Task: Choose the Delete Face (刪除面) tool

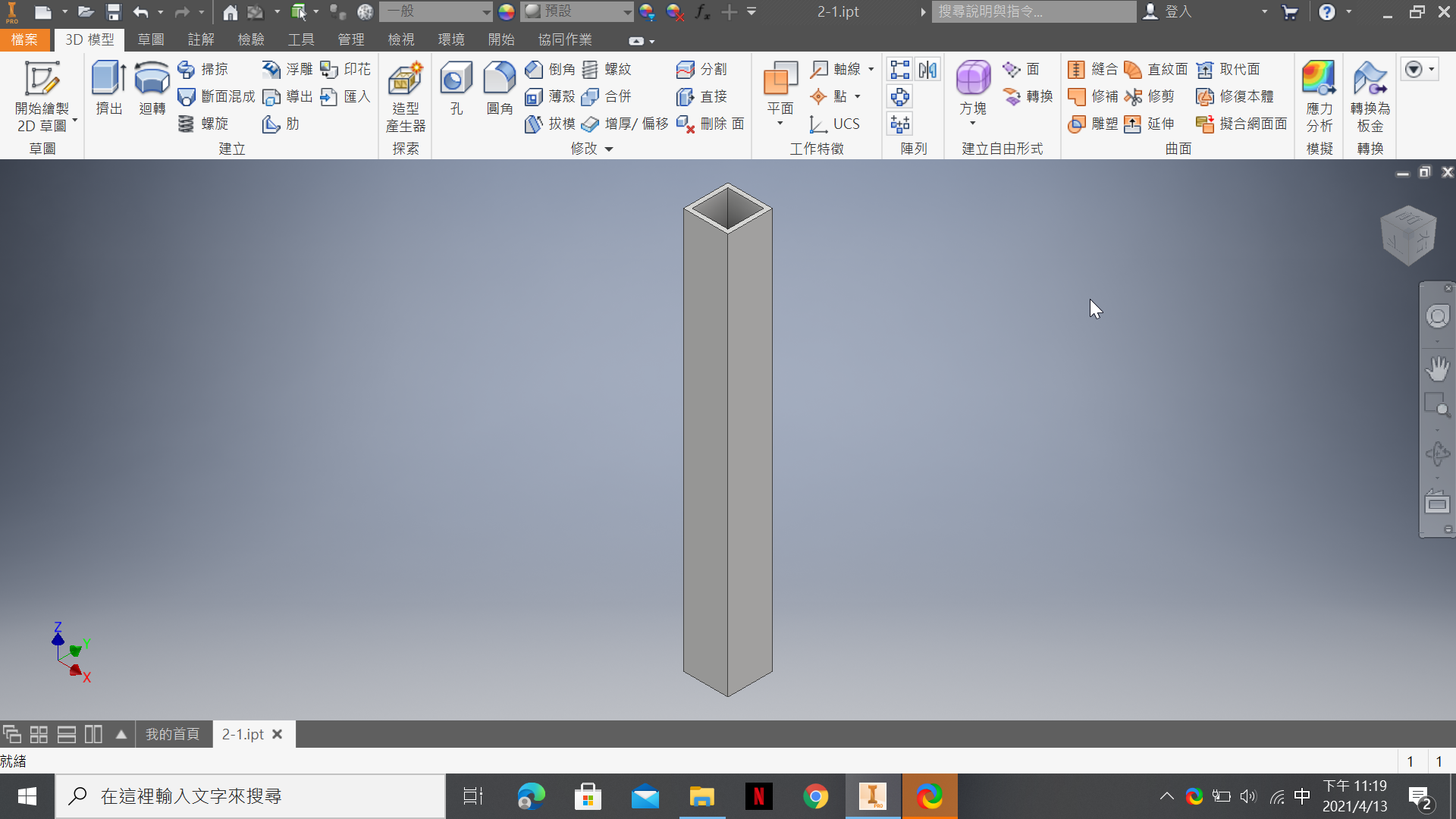Action: pyautogui.click(x=710, y=124)
